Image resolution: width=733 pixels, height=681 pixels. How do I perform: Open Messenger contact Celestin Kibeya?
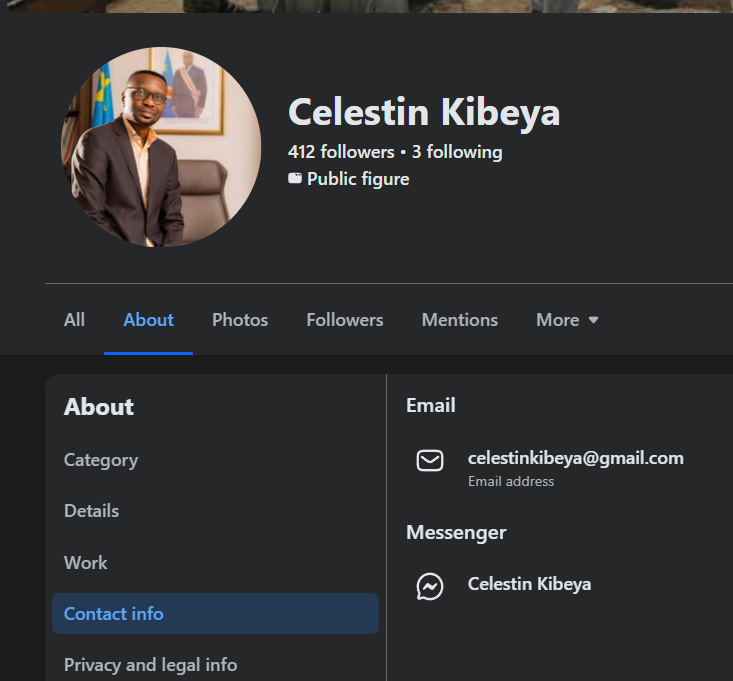pos(529,584)
